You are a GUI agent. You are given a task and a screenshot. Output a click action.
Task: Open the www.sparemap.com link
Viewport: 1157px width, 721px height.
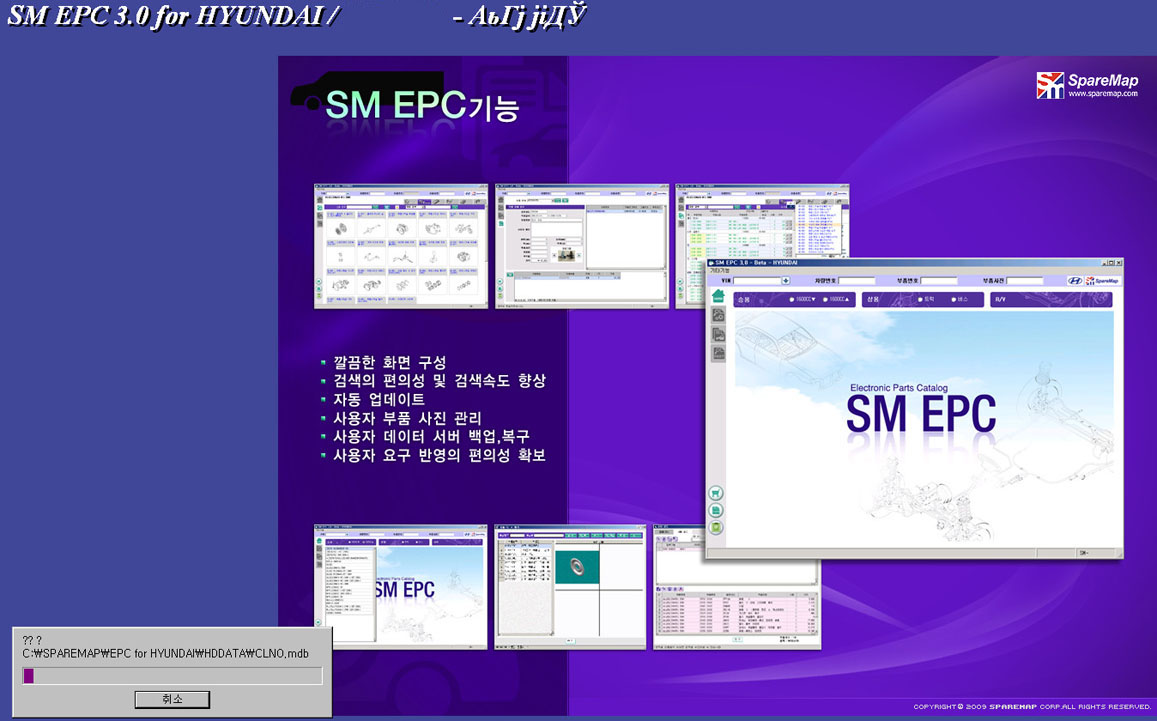click(1102, 94)
